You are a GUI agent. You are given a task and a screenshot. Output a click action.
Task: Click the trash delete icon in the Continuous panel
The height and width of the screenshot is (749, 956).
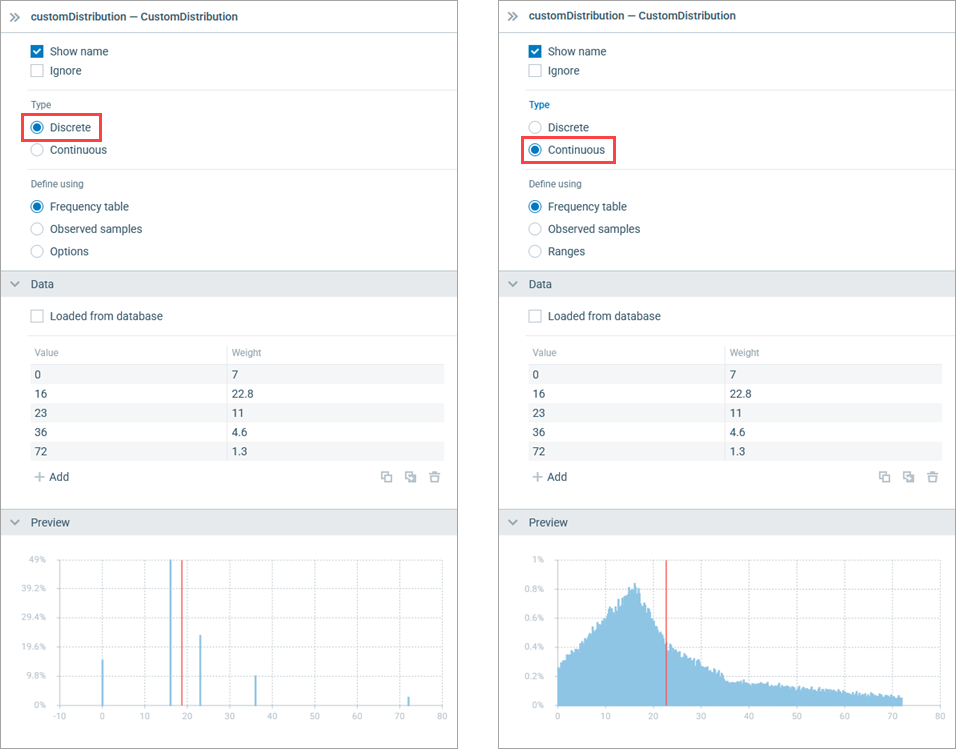pyautogui.click(x=932, y=477)
